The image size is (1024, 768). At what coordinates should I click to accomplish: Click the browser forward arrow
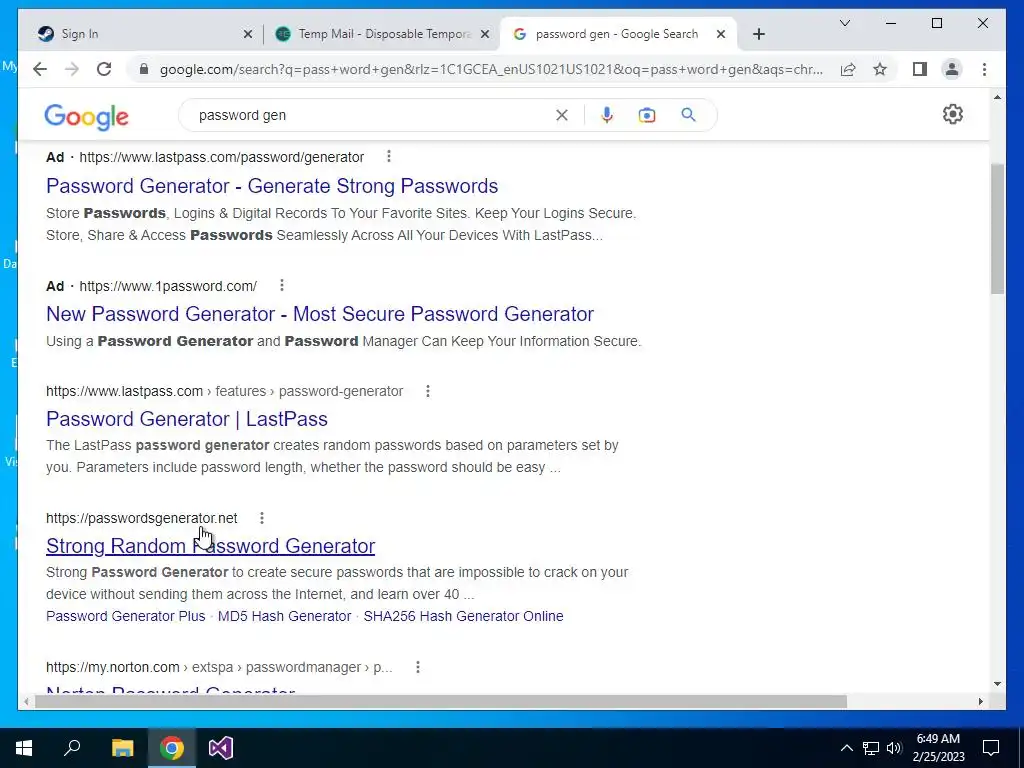(72, 69)
